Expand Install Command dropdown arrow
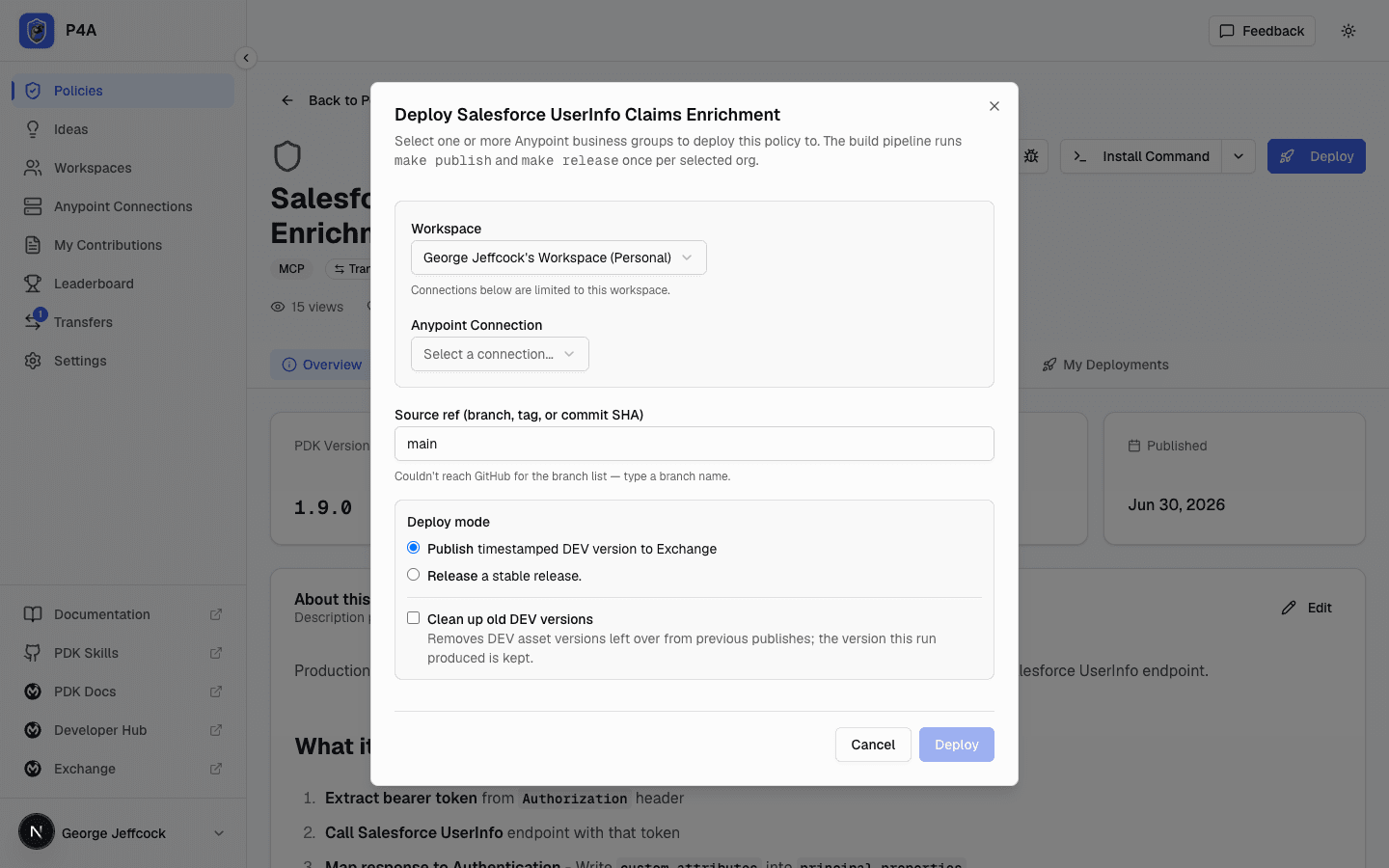 [1239, 156]
